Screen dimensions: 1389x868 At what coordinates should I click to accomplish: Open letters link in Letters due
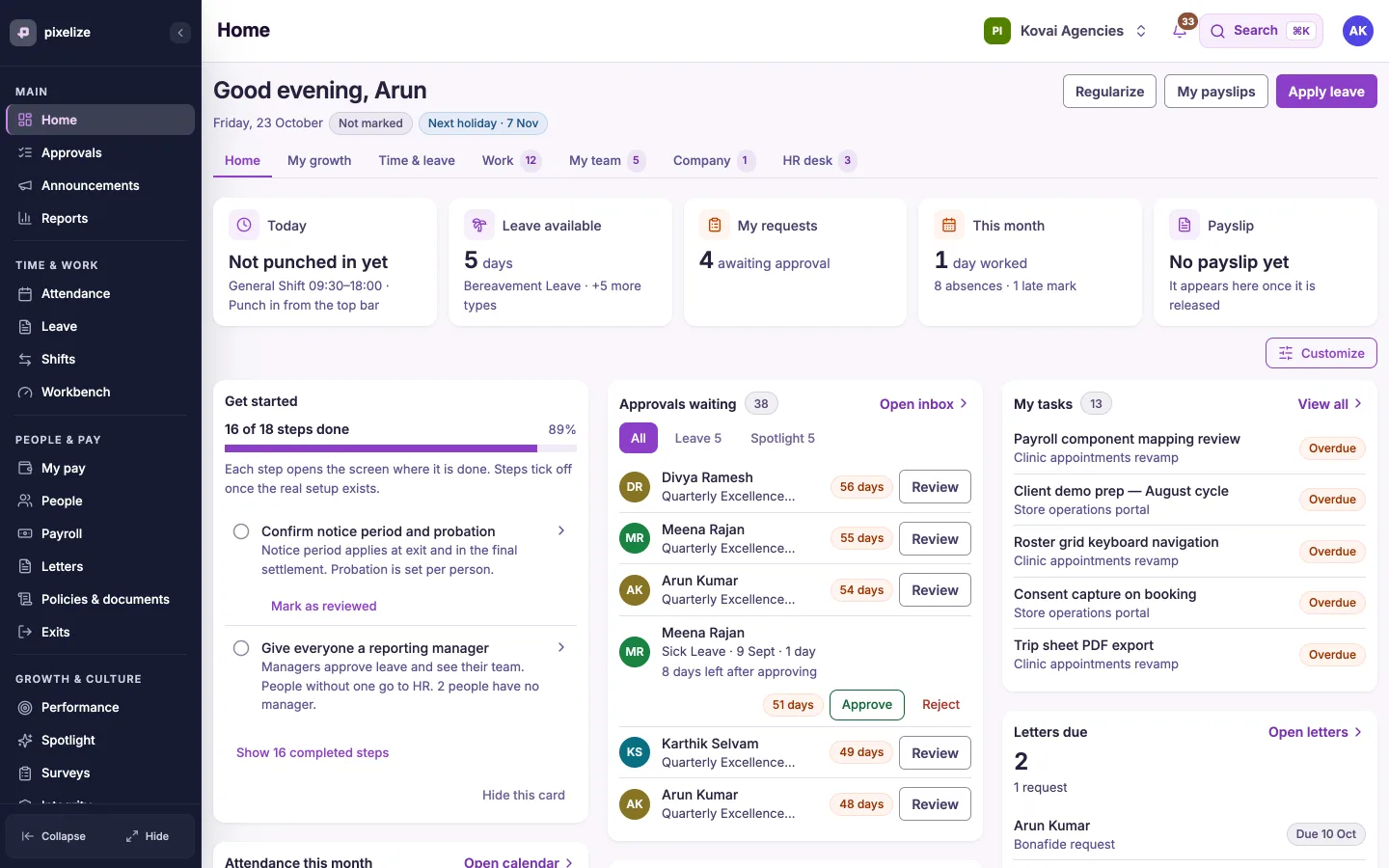pos(1316,732)
